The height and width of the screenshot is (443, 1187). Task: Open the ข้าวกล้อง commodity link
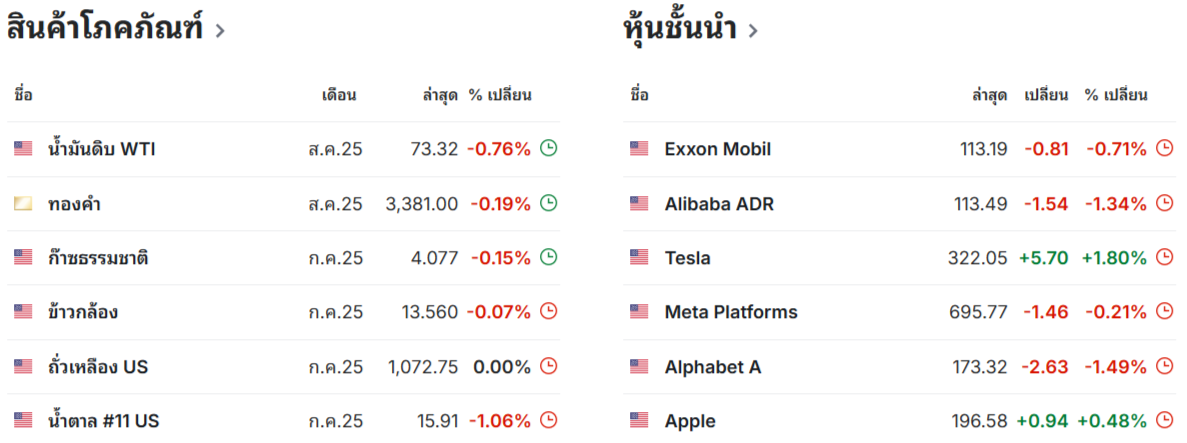(x=83, y=311)
